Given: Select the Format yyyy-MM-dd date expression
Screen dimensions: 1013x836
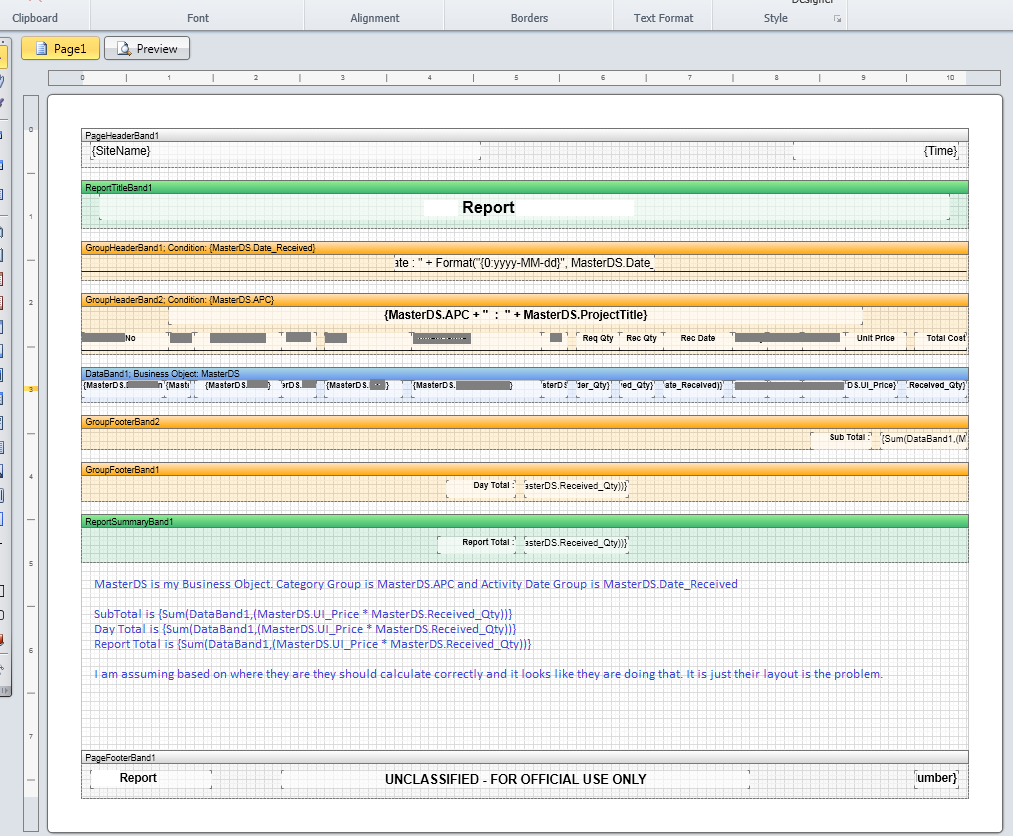Looking at the screenshot, I should tap(525, 263).
